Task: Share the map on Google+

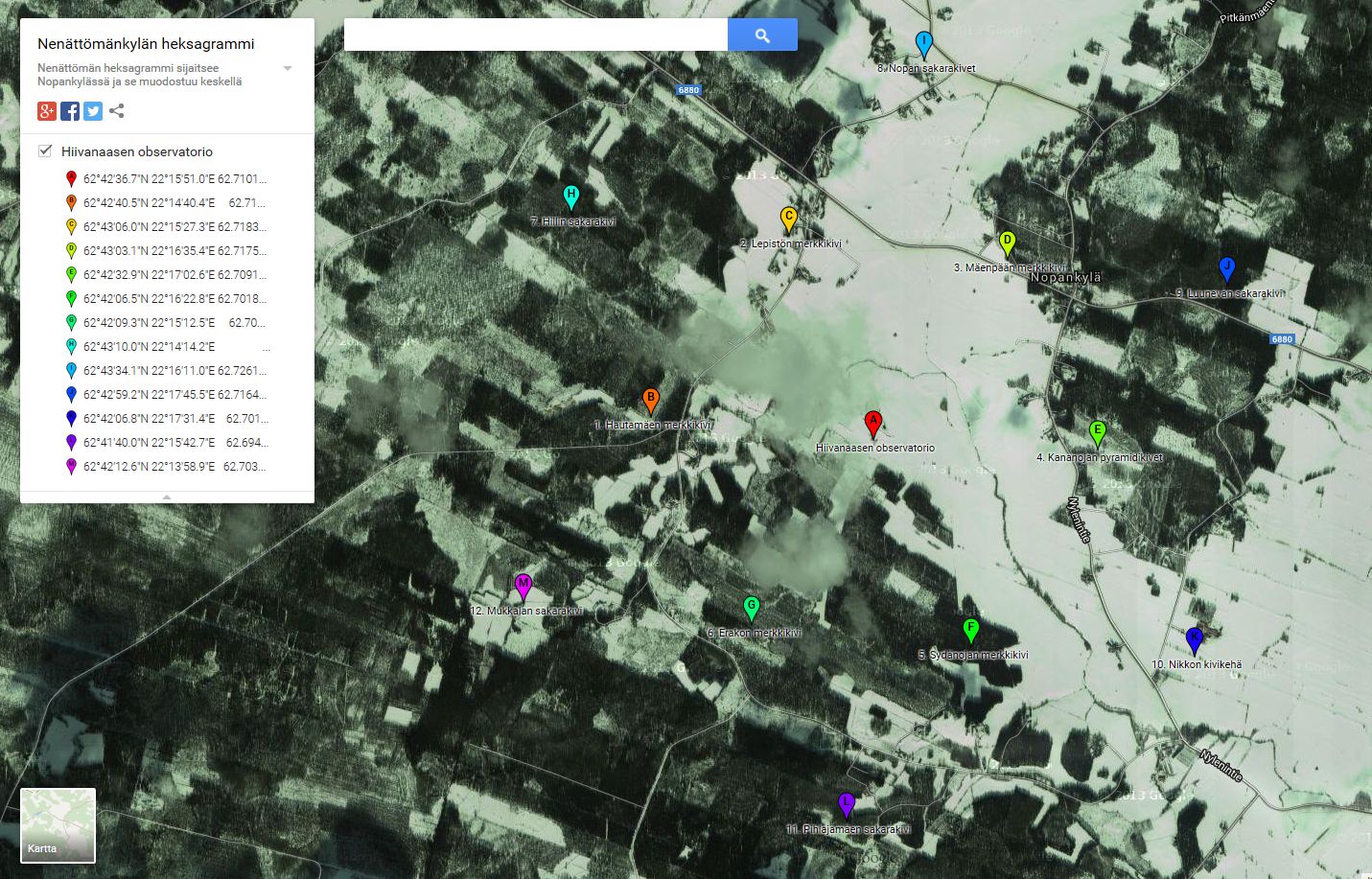Action: point(47,111)
